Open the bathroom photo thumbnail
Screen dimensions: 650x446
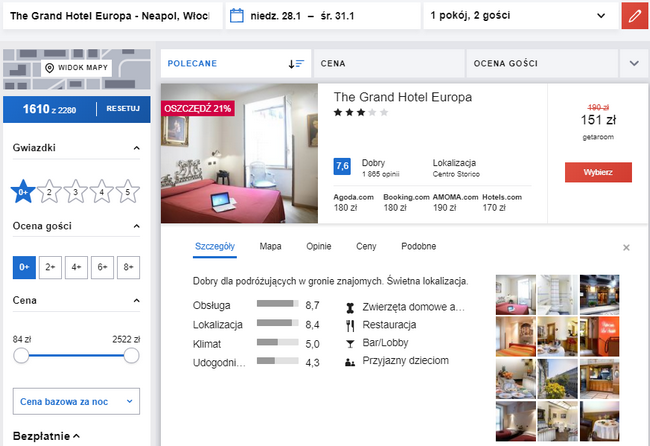pos(558,295)
